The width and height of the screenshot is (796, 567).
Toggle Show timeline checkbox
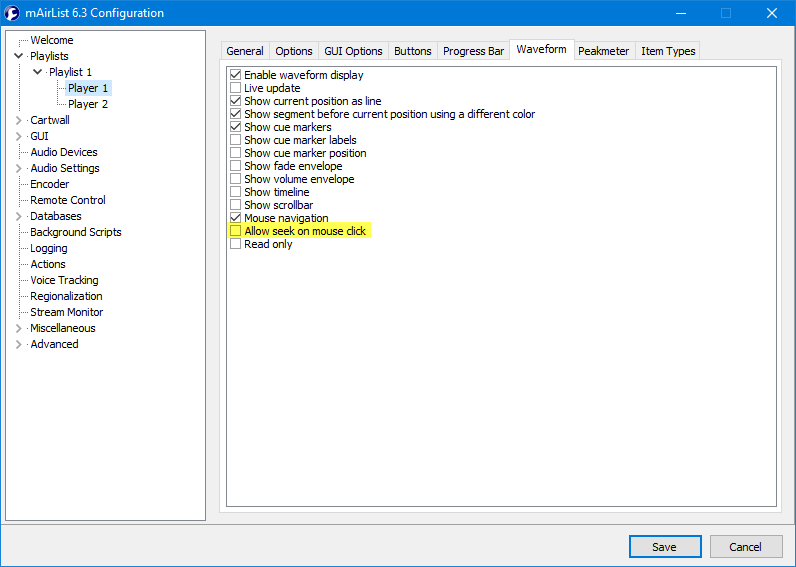(x=236, y=192)
